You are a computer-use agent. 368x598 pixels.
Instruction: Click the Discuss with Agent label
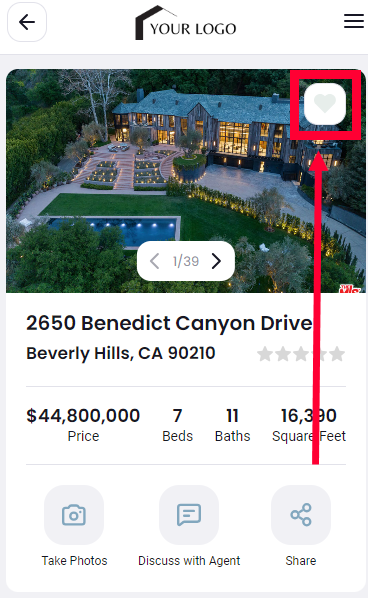[x=189, y=561]
